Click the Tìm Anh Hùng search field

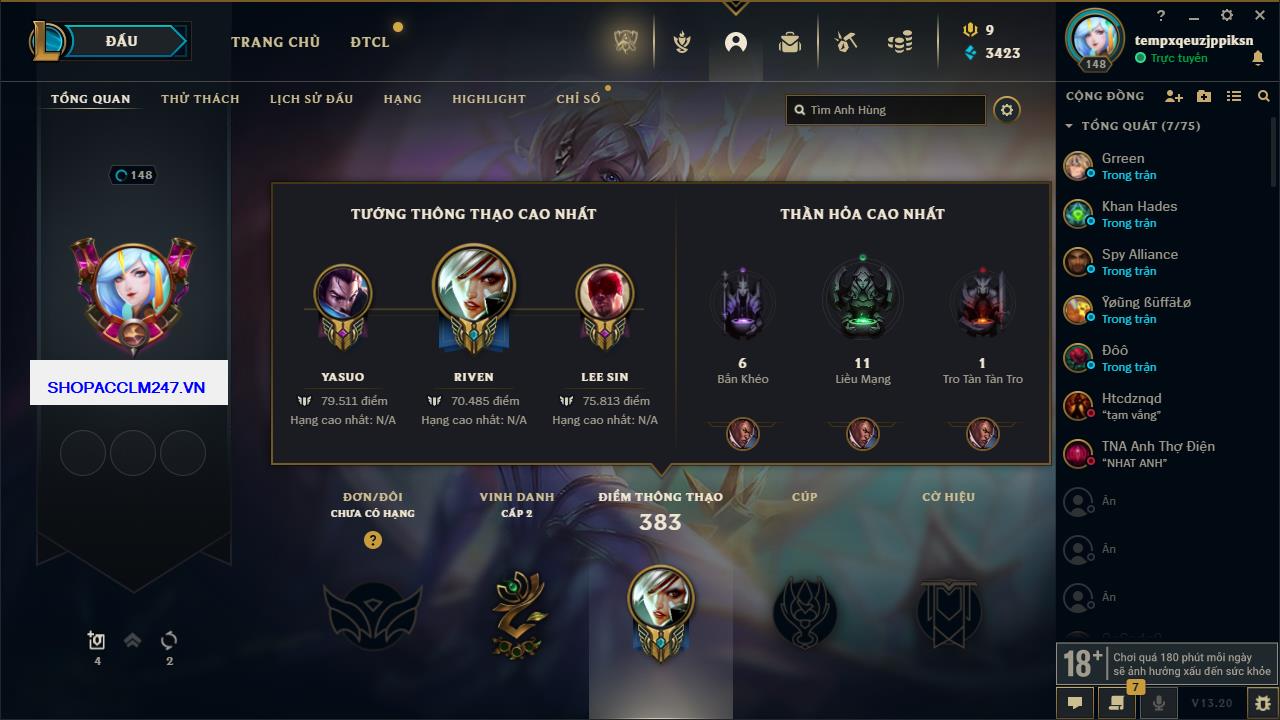886,110
